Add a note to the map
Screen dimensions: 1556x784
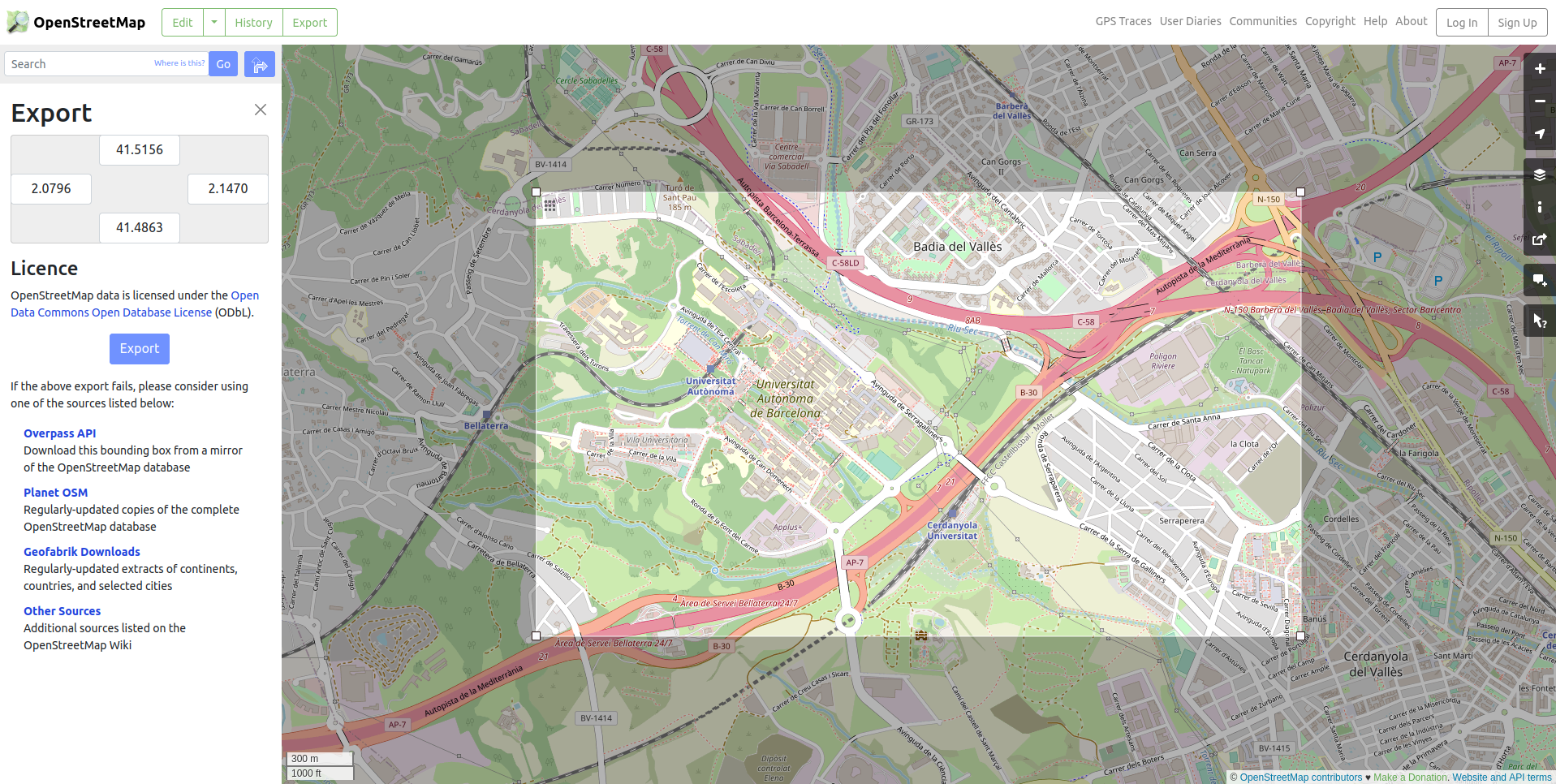tap(1538, 280)
